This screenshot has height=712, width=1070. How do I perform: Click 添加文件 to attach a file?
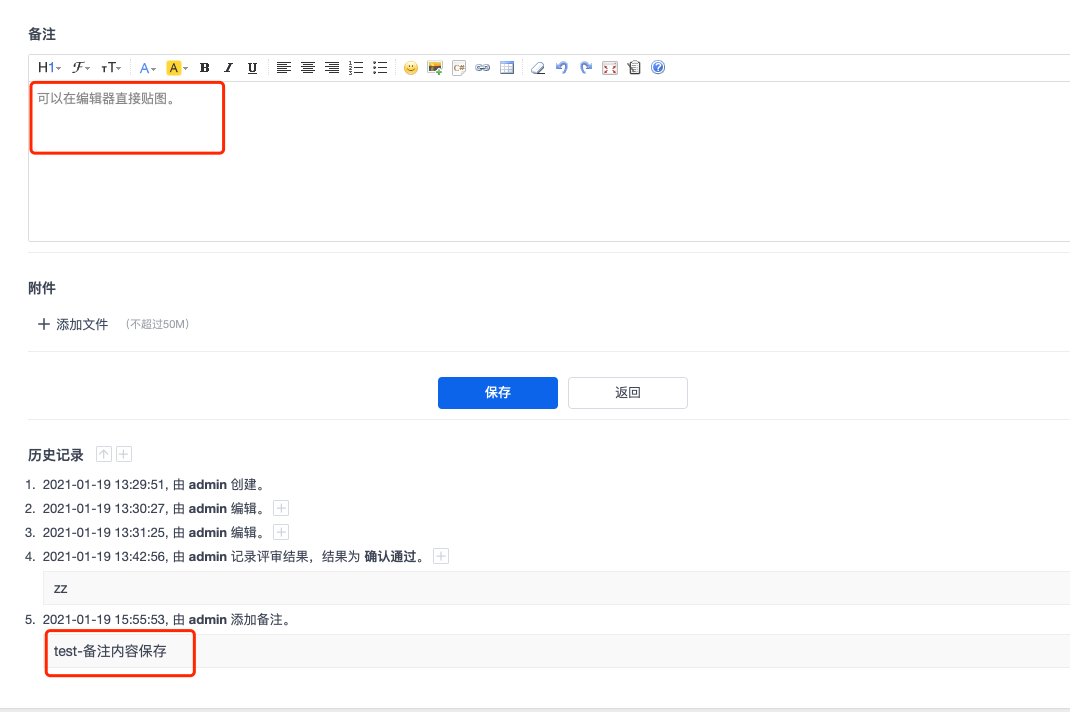point(73,324)
